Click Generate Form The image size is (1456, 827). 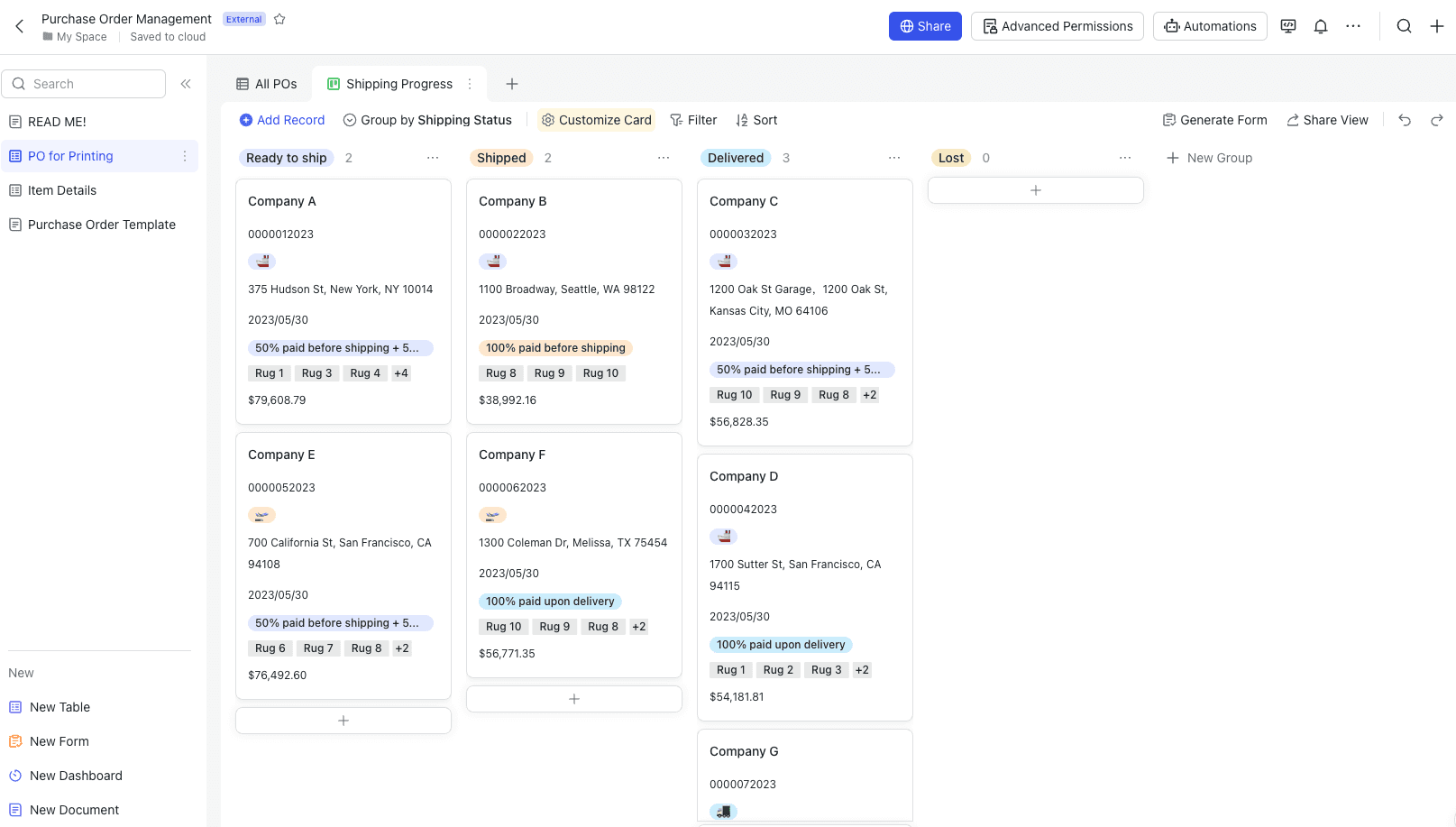click(x=1214, y=120)
